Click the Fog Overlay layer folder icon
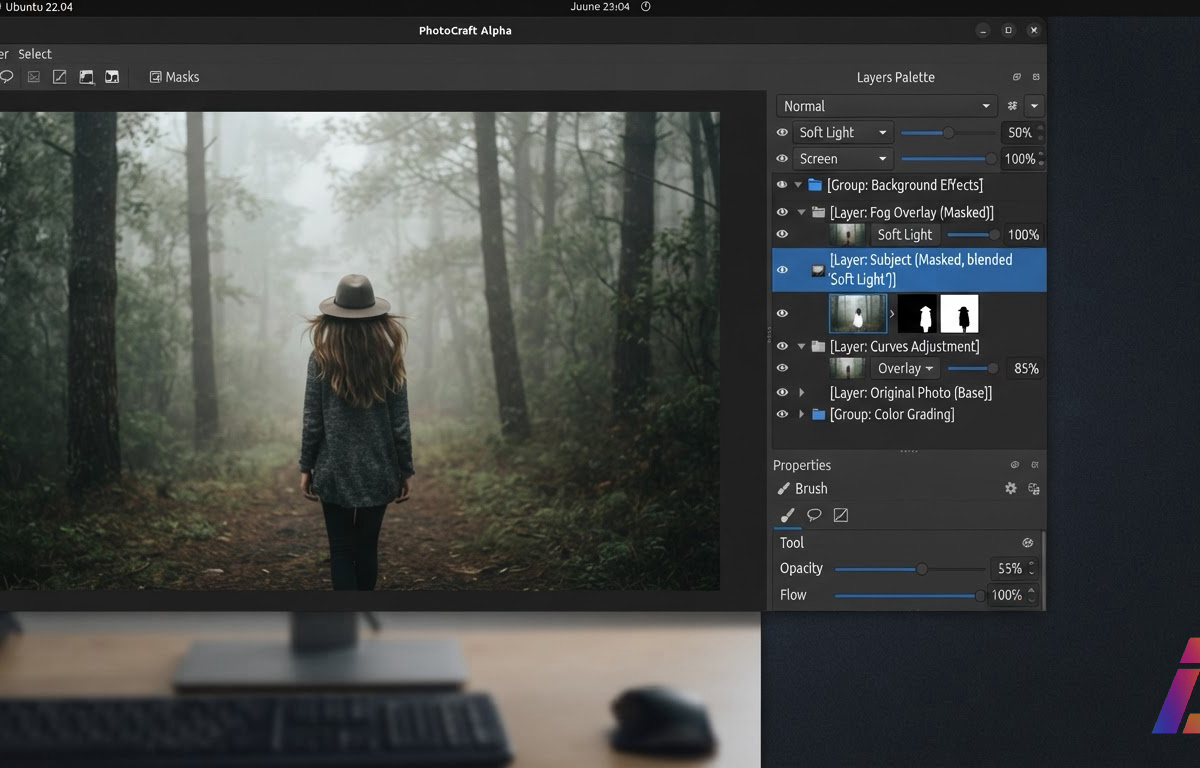The width and height of the screenshot is (1200, 768). pyautogui.click(x=818, y=212)
